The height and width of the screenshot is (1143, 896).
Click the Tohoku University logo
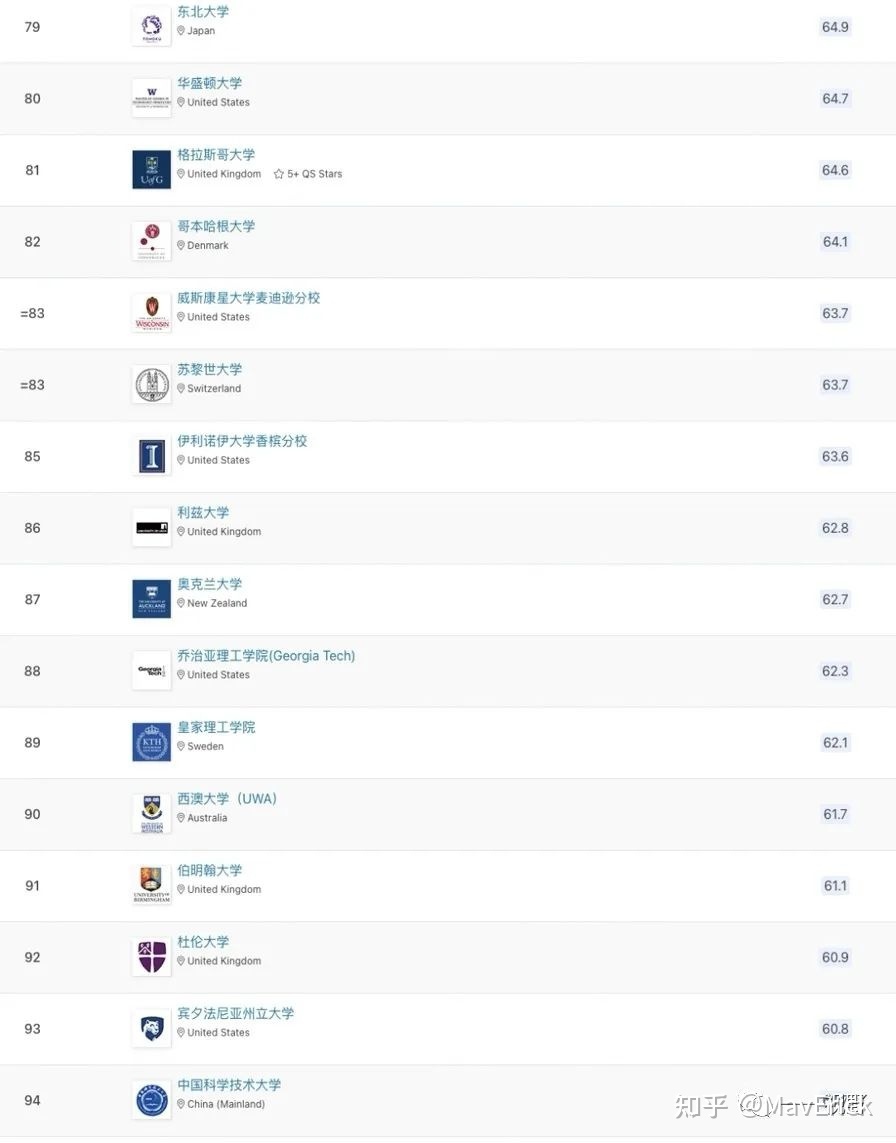(152, 27)
